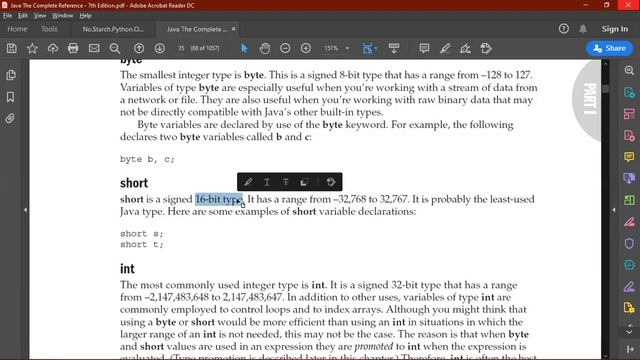Open the Window menu

click(x=62, y=16)
